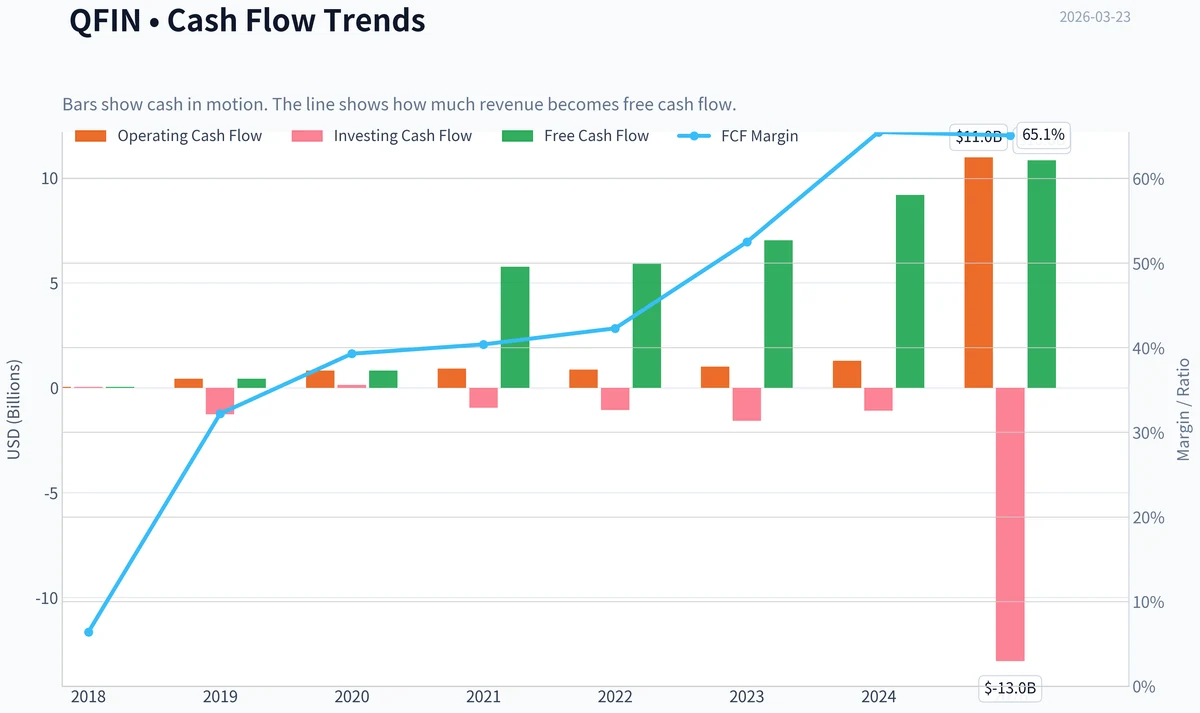Click the tall pink investing bar below zero
The height and width of the screenshot is (713, 1200).
click(1010, 524)
